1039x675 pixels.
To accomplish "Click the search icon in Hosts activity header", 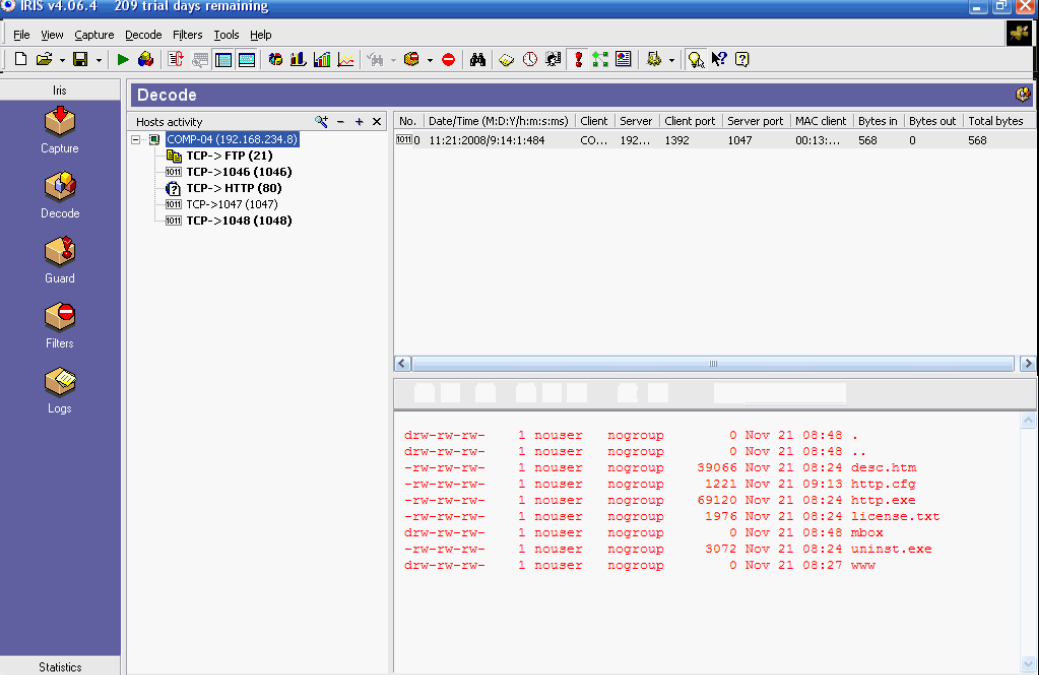I will click(321, 121).
